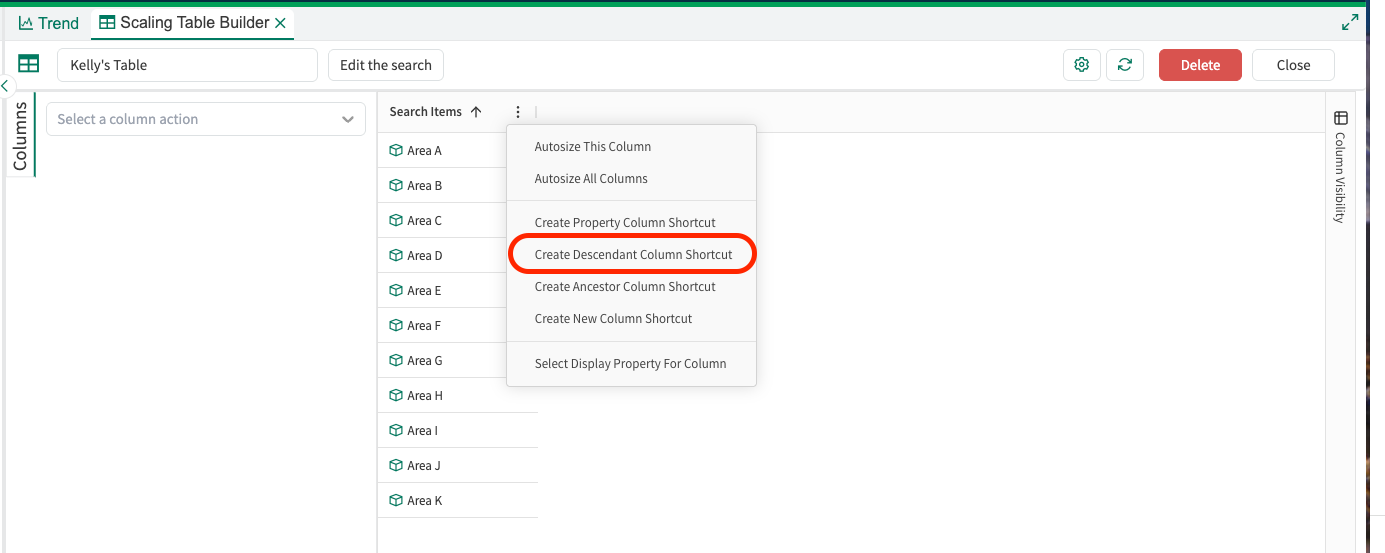Screen dimensions: 1385x553
Task: Pick Select Display Property For Column
Action: click(630, 364)
